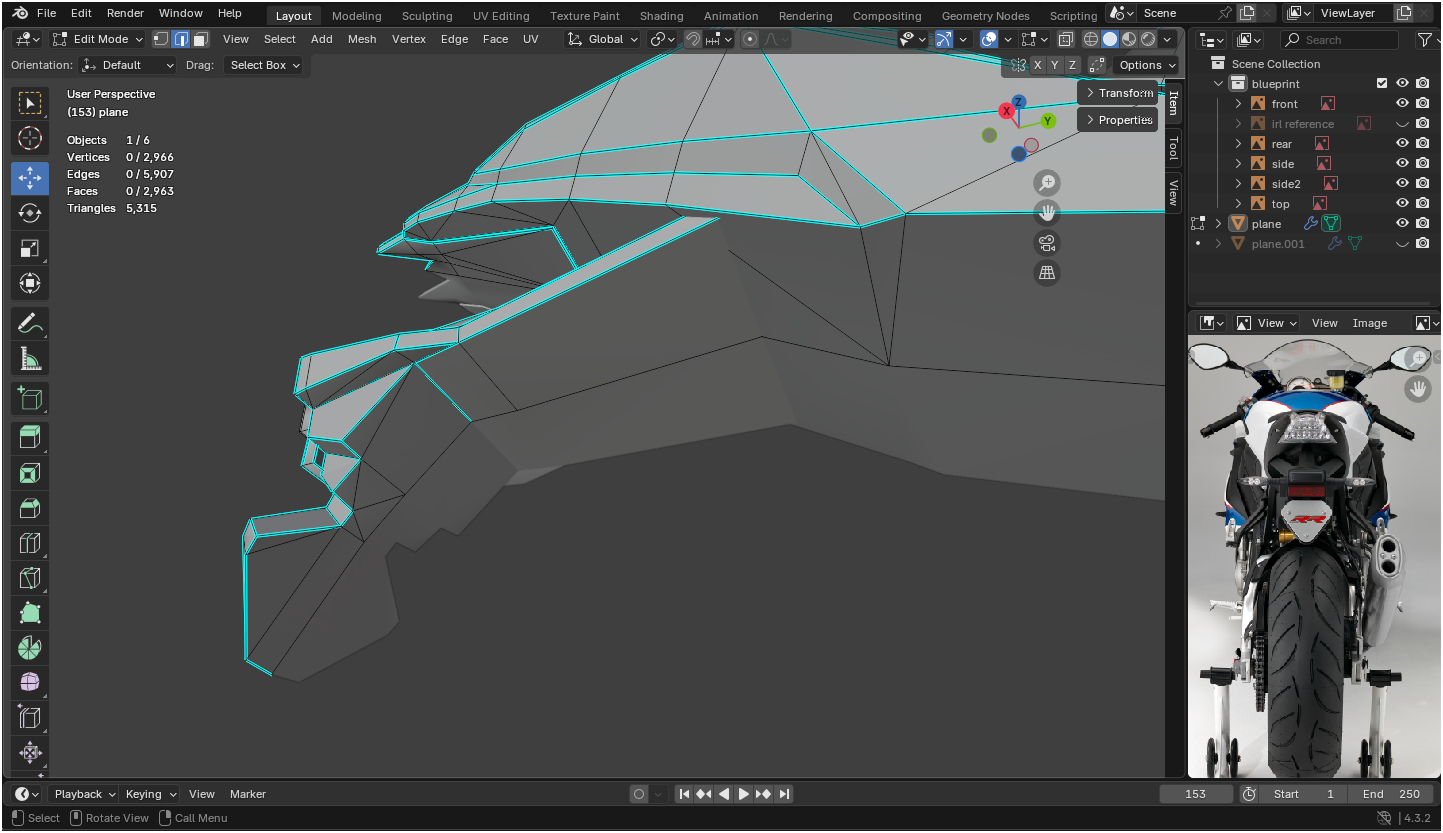Select the Move tool
The image size is (1443, 833).
(x=30, y=178)
